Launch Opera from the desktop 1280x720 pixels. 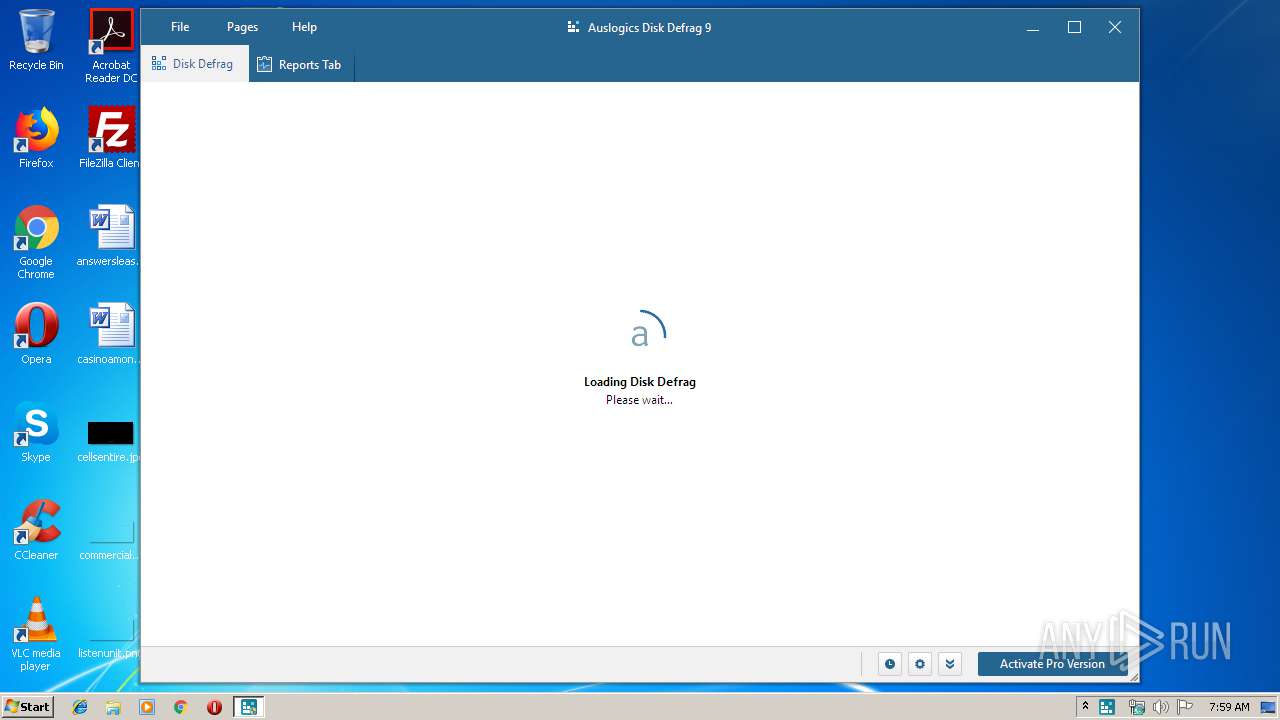pos(36,334)
